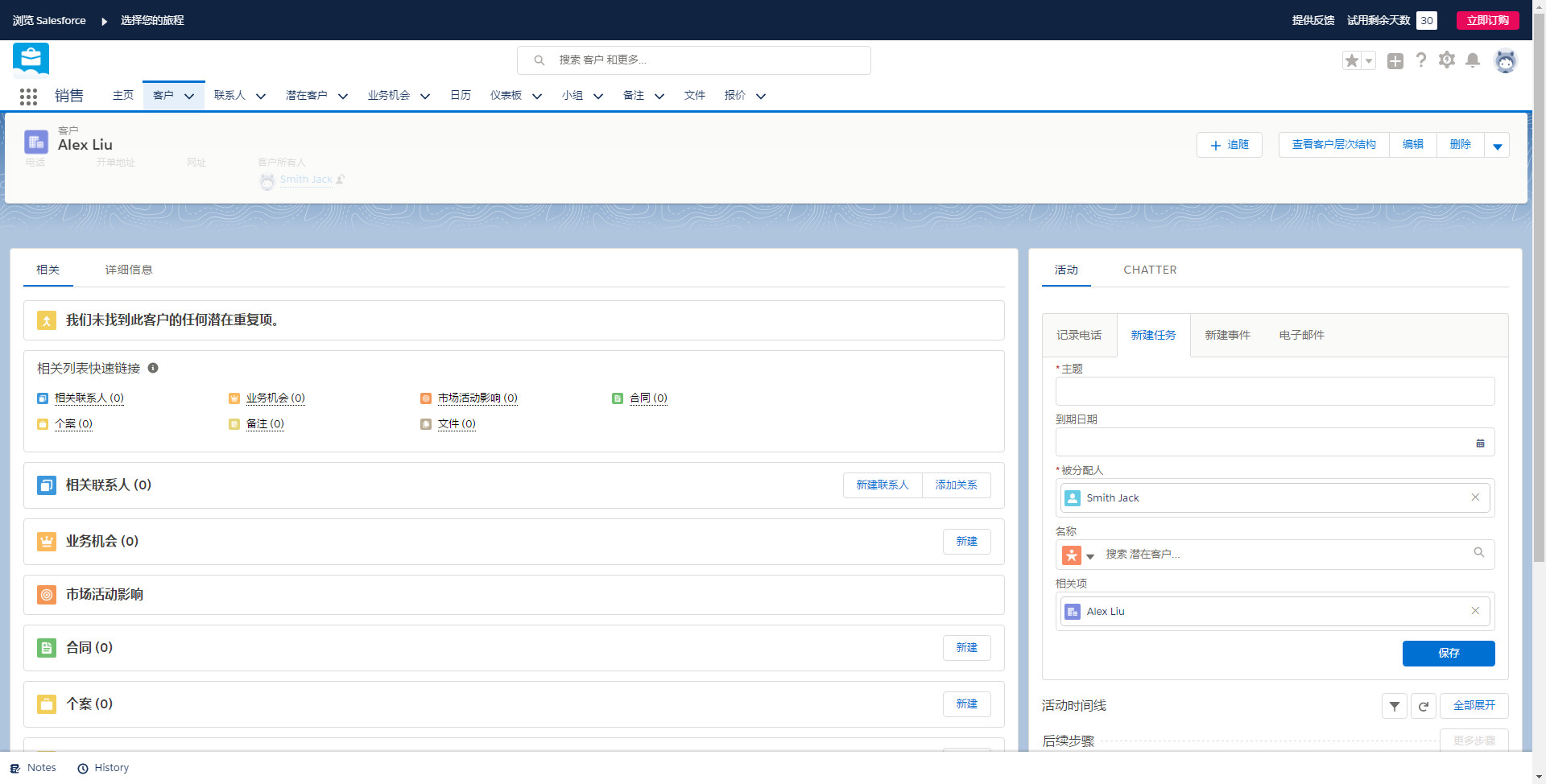Click the Salesforce briefcase logo
Image resolution: width=1546 pixels, height=784 pixels.
[31, 59]
